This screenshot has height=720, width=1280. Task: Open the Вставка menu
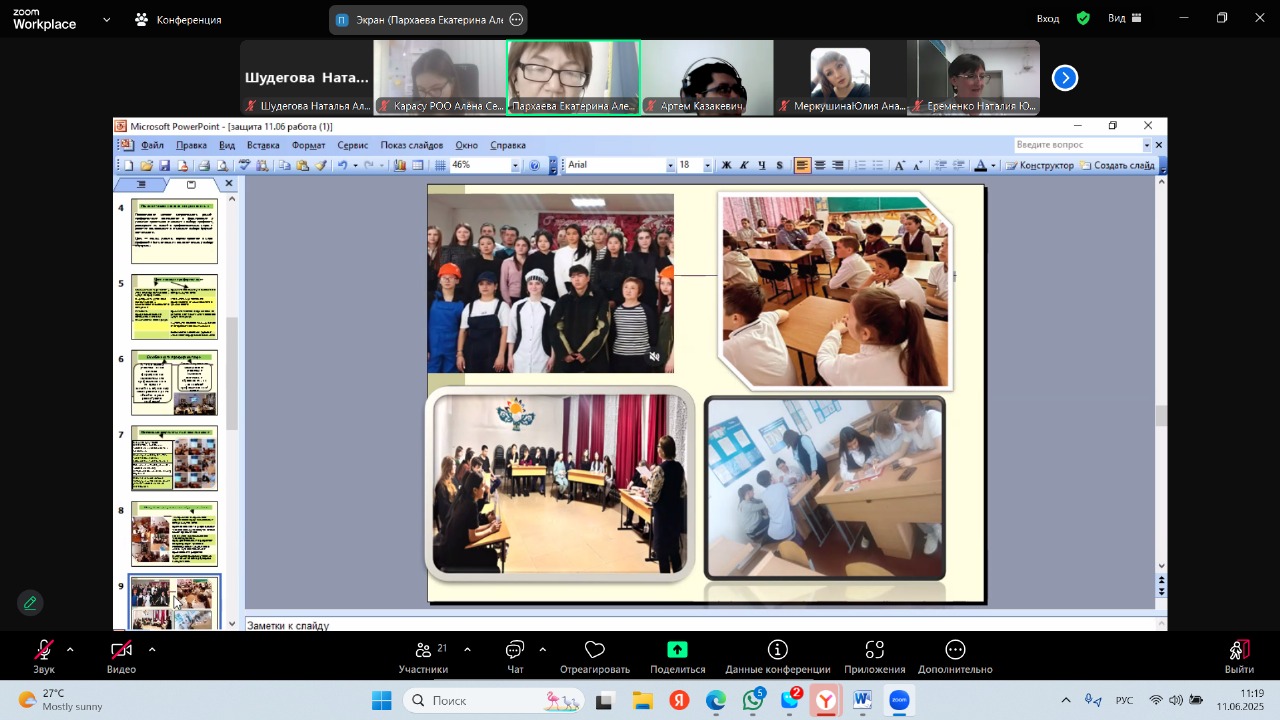click(x=263, y=145)
